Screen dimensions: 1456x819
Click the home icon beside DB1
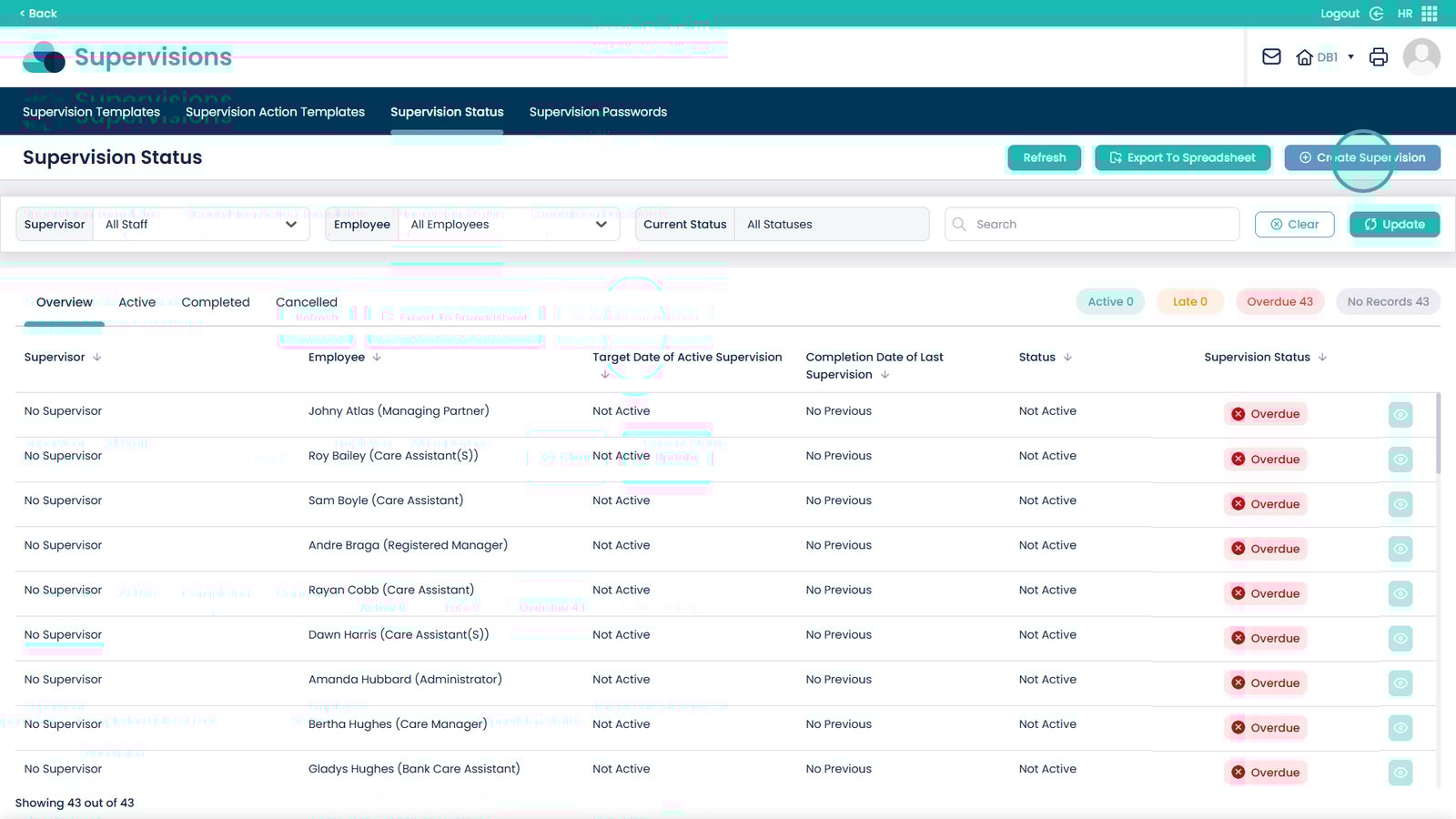pos(1304,57)
